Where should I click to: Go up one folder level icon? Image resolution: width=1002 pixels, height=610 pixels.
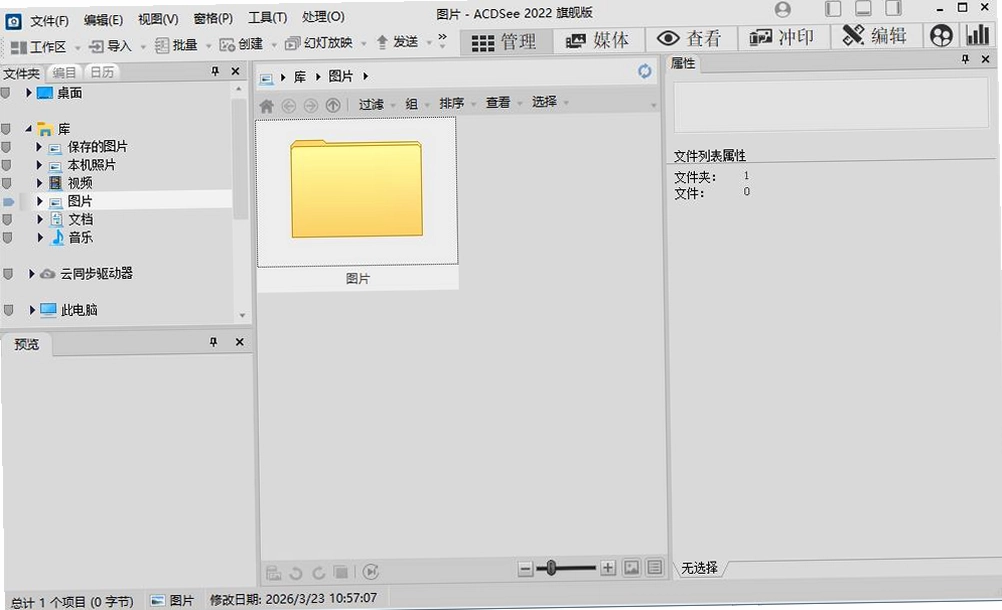click(333, 105)
